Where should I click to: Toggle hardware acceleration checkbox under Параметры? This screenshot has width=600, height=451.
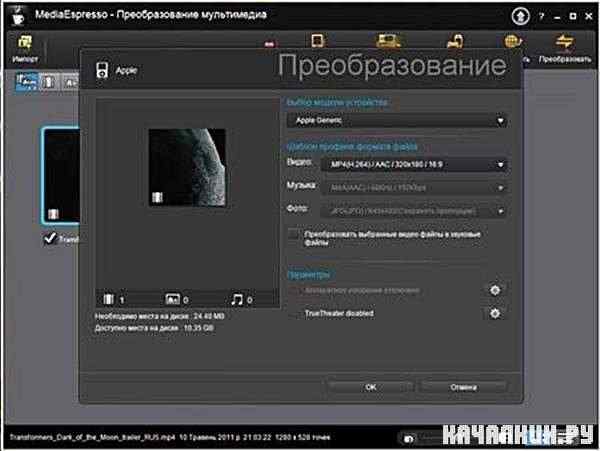click(x=293, y=290)
